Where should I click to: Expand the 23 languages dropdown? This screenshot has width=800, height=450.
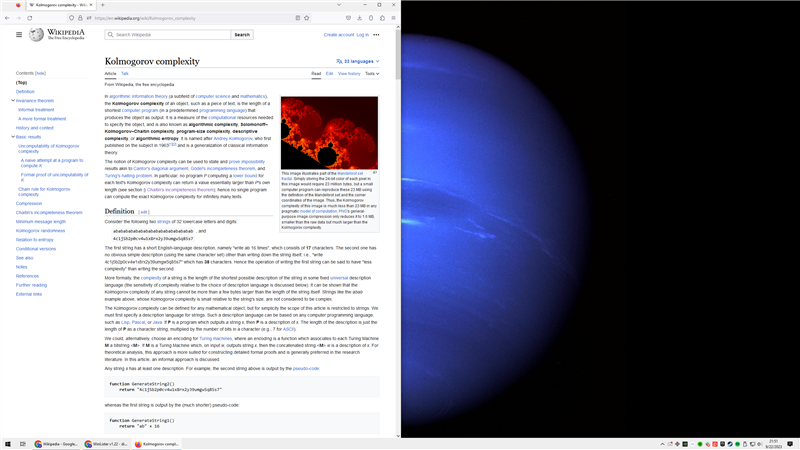click(x=357, y=61)
